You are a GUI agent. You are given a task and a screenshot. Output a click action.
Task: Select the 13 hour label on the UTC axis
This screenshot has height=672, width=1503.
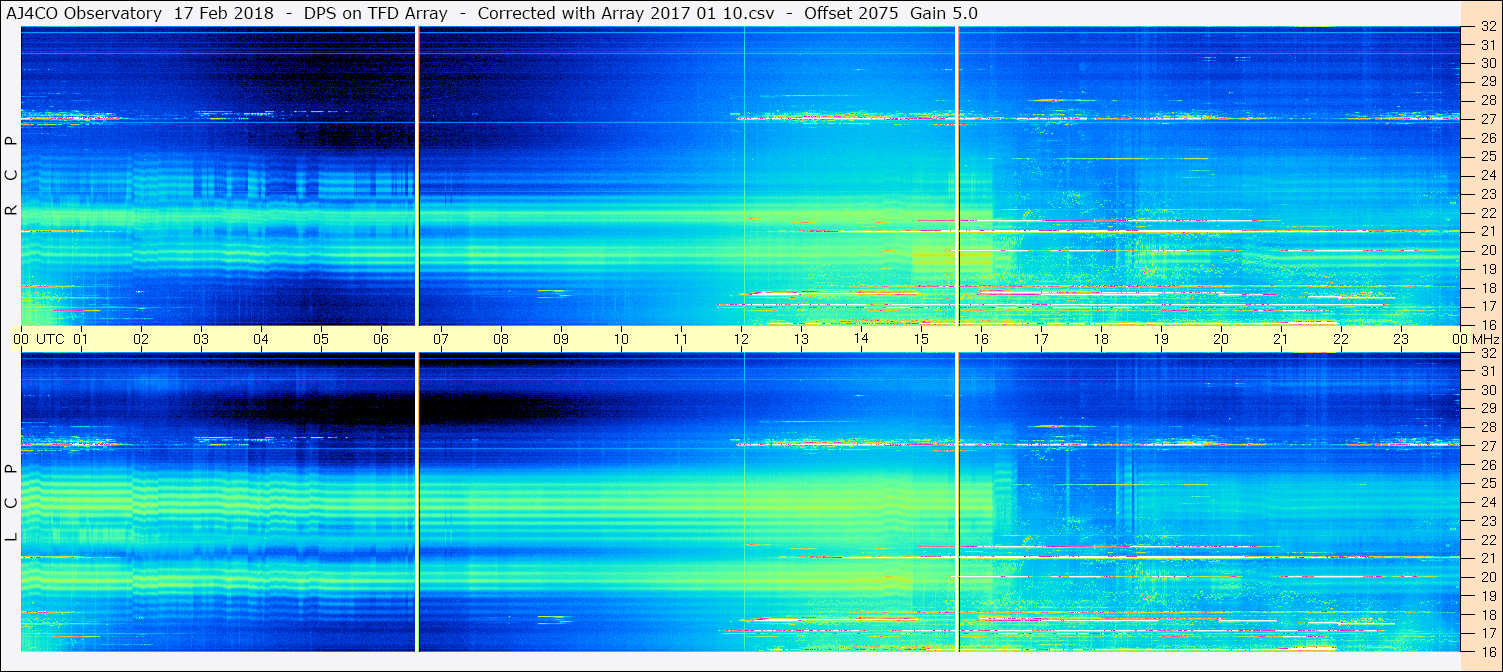tap(801, 339)
